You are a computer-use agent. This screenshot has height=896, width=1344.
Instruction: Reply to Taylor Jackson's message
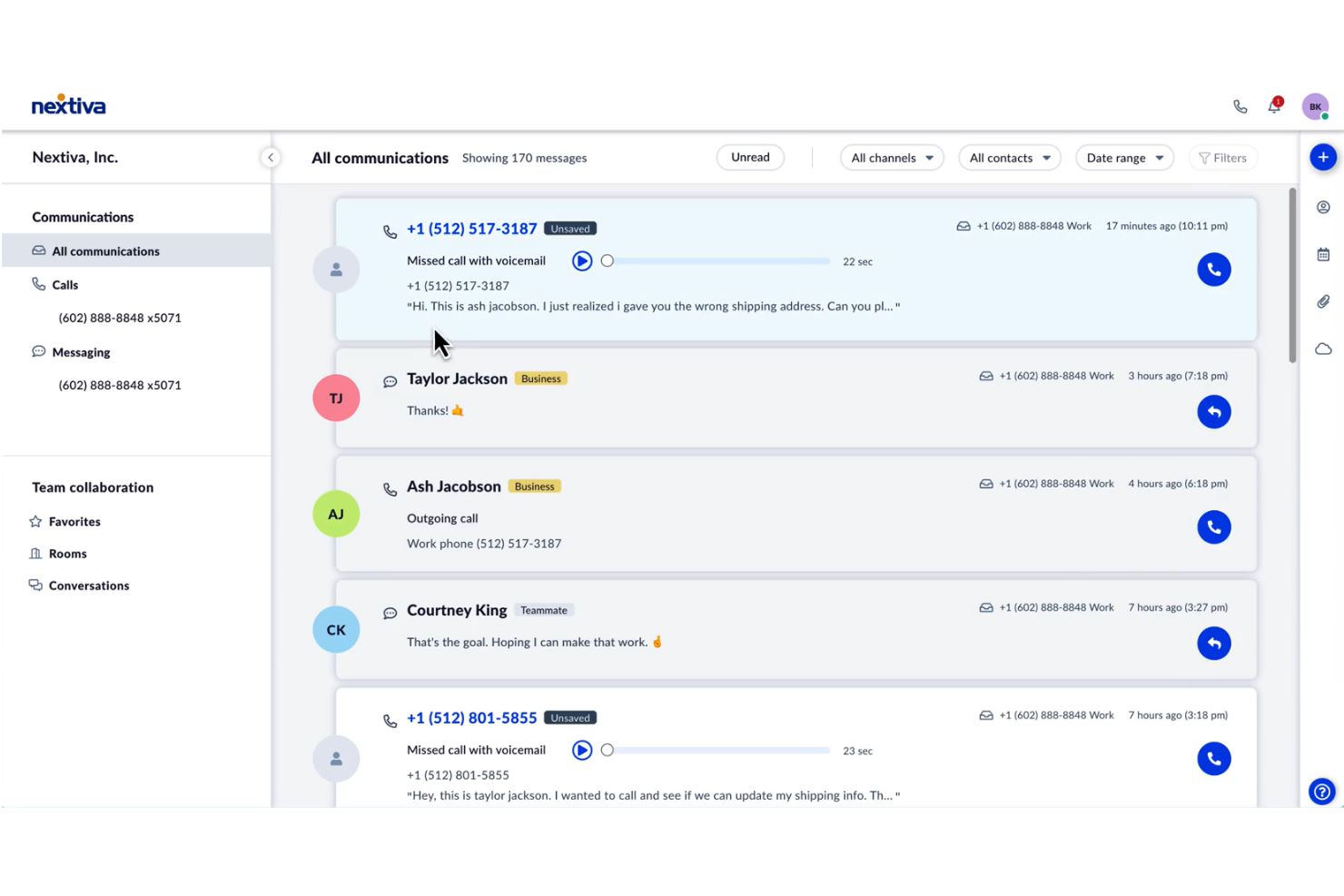click(x=1214, y=411)
